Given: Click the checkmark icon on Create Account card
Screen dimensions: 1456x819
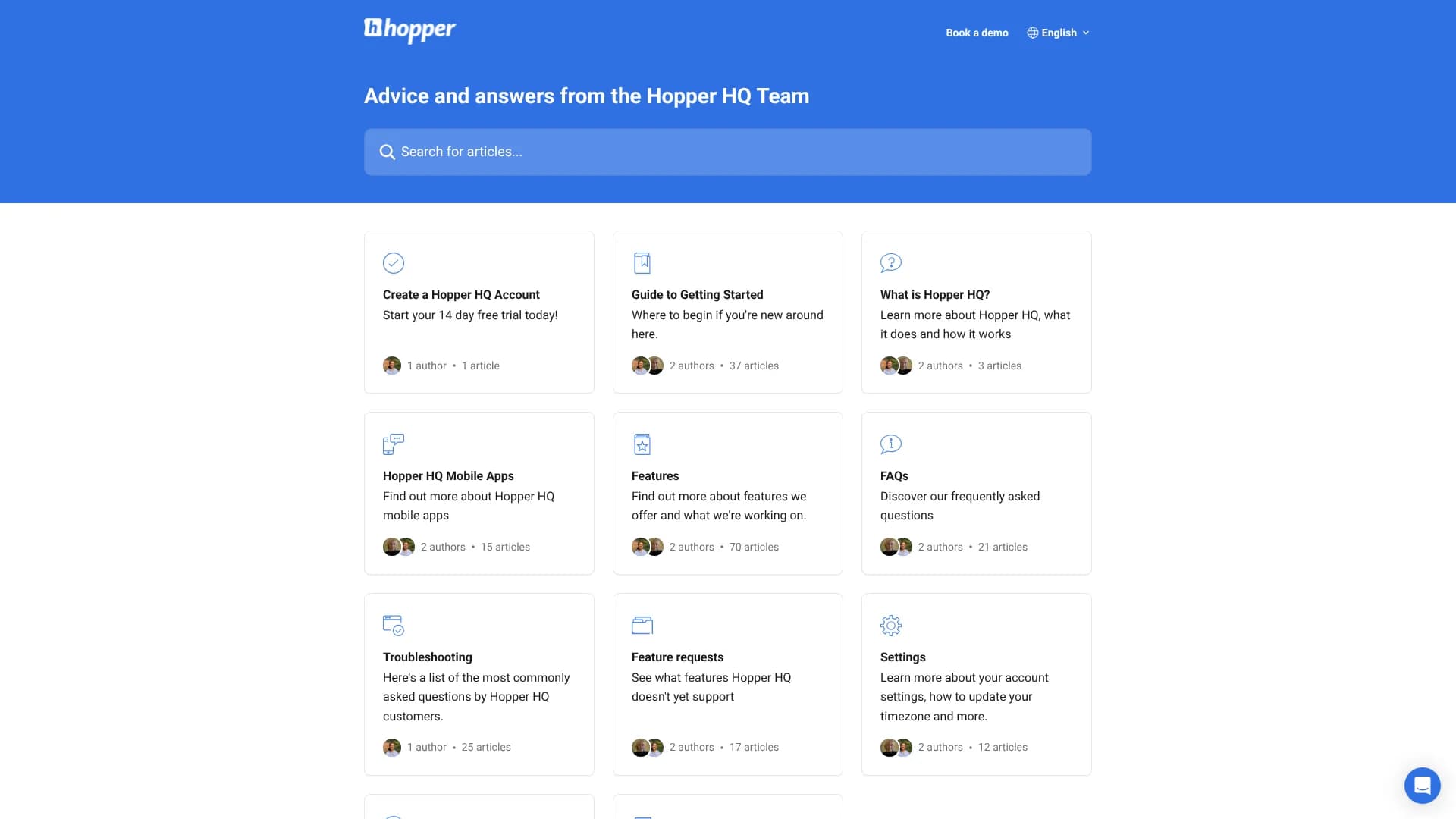Looking at the screenshot, I should point(393,263).
